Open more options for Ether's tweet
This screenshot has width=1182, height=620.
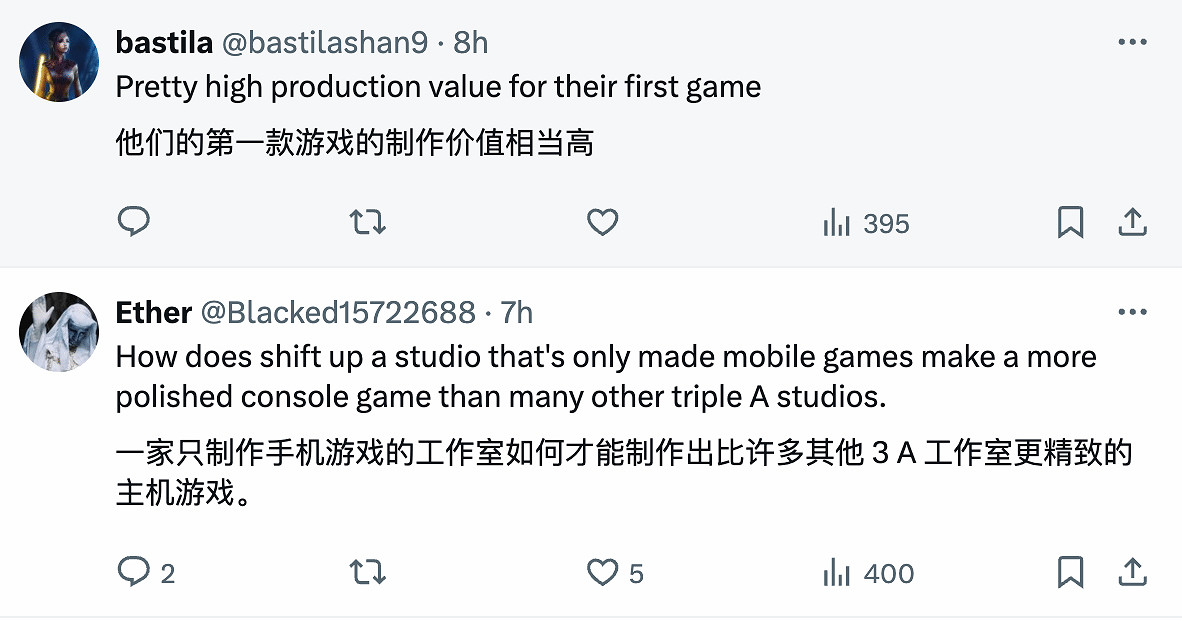(x=1133, y=311)
